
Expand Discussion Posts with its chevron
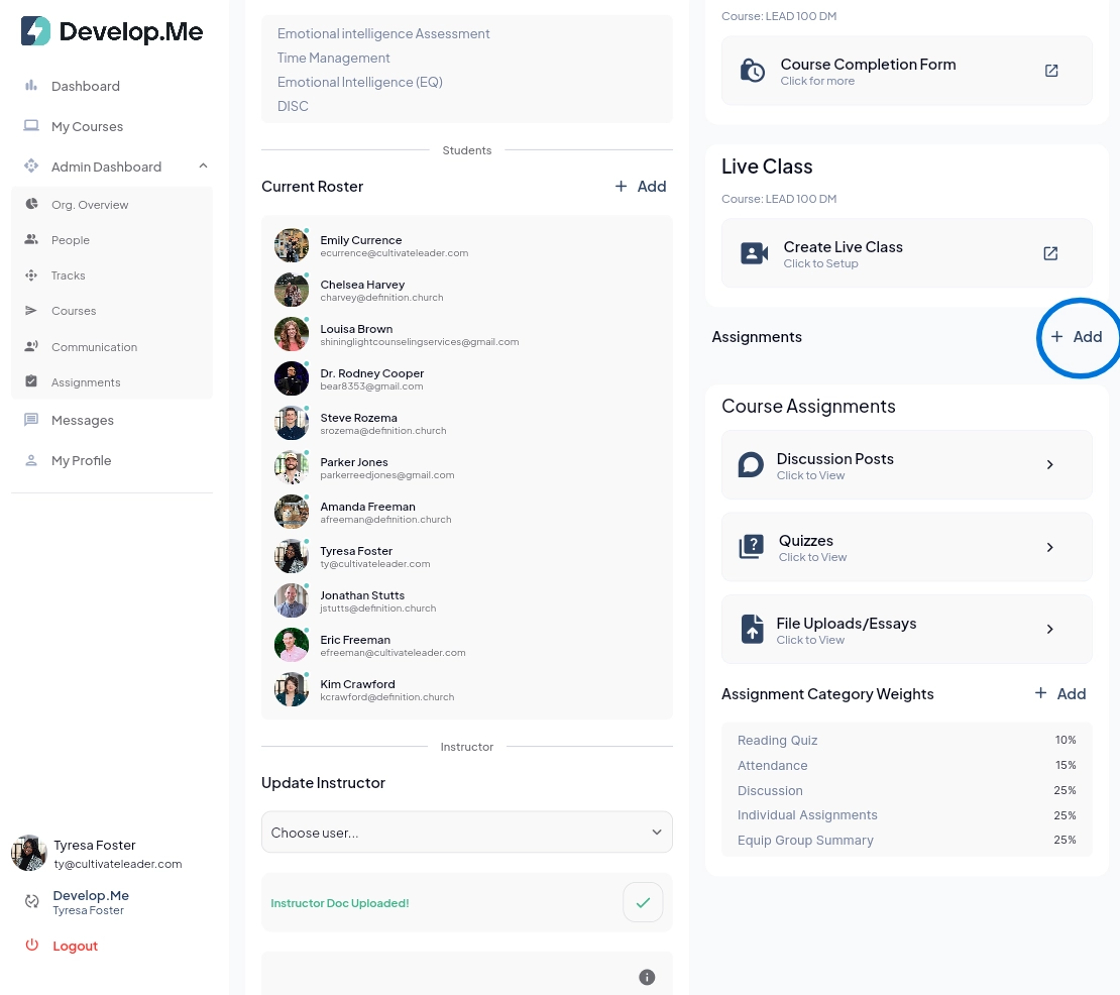[1049, 465]
